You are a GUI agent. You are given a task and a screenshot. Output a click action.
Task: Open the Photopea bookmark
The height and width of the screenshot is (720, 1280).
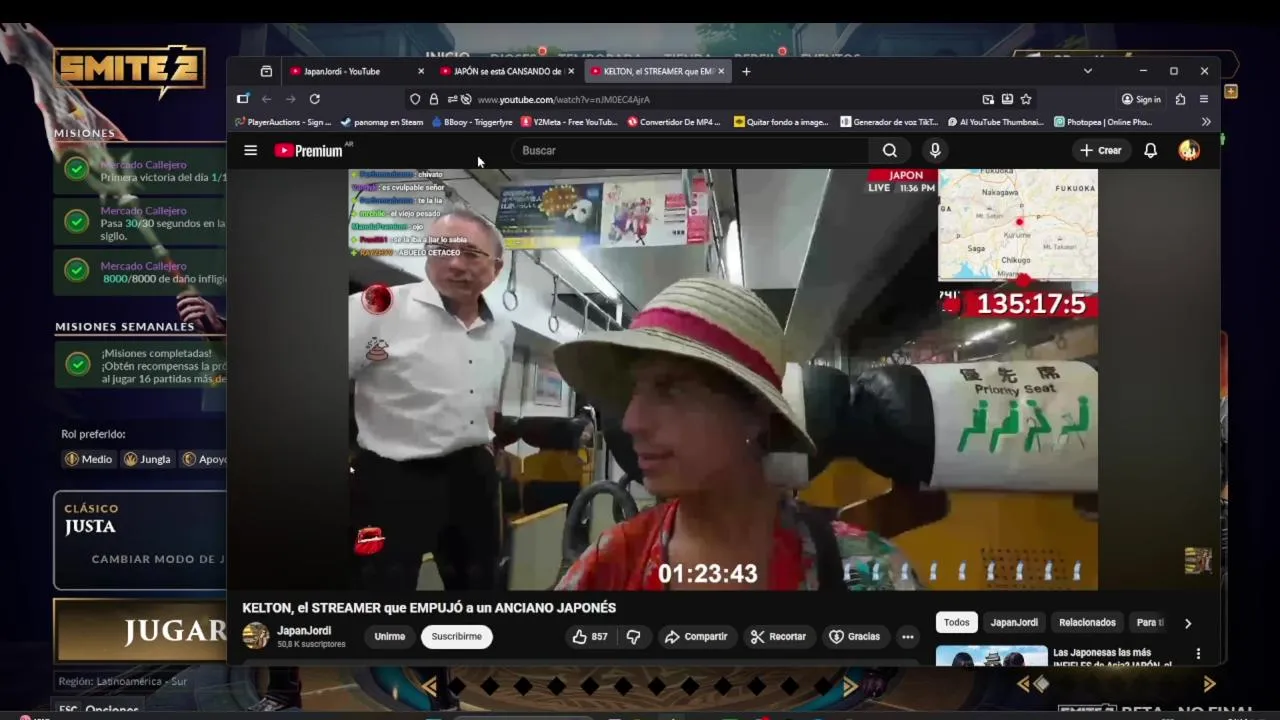tap(1103, 122)
